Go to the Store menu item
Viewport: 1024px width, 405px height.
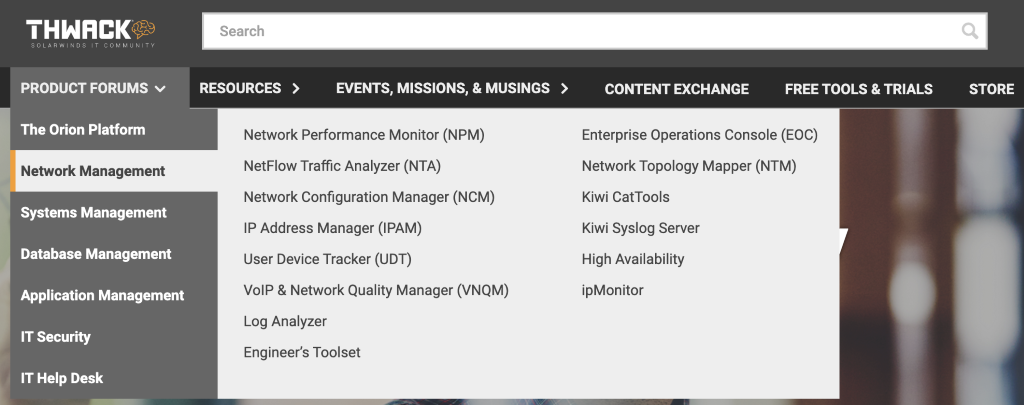tap(991, 89)
